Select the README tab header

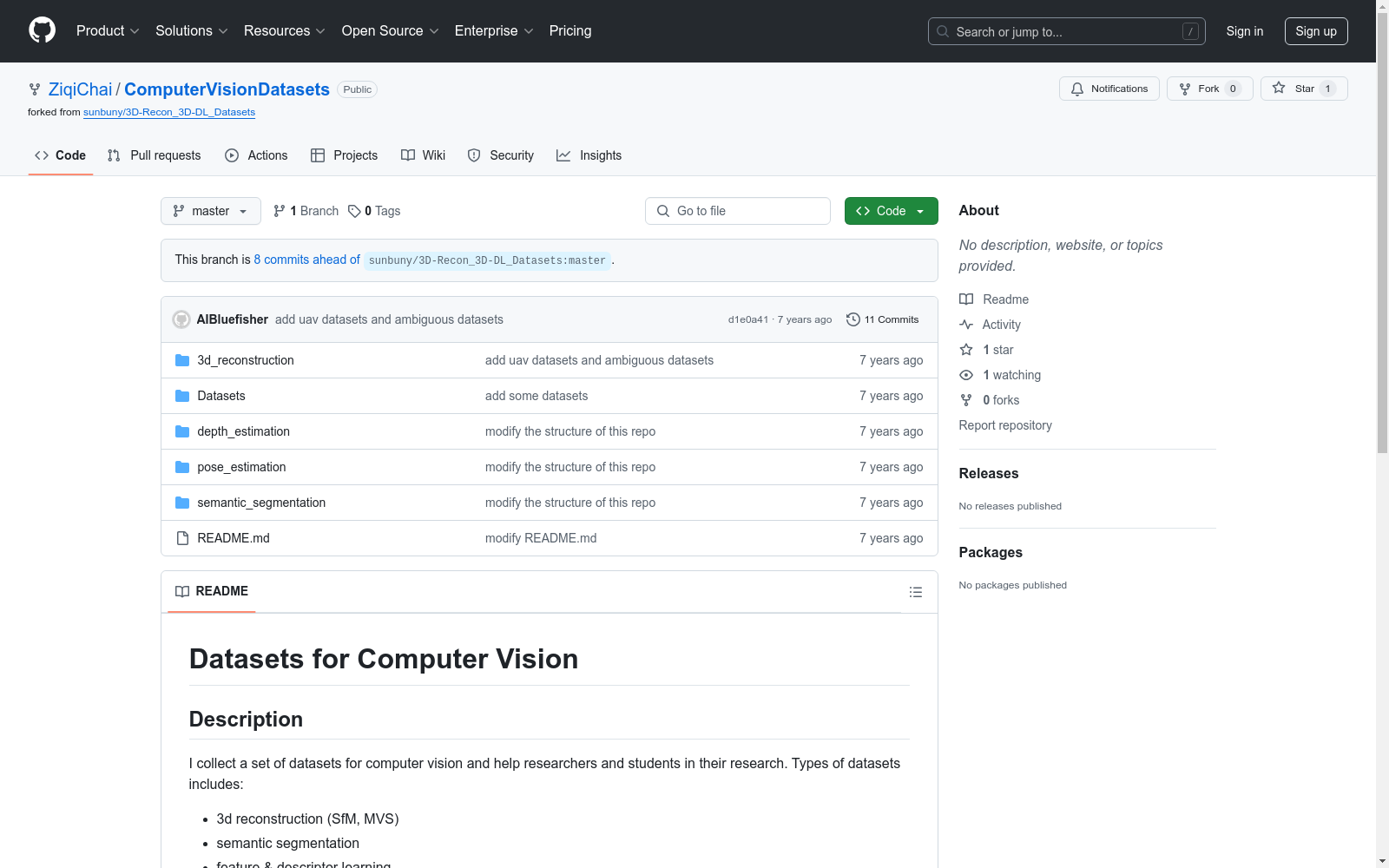pos(212,591)
